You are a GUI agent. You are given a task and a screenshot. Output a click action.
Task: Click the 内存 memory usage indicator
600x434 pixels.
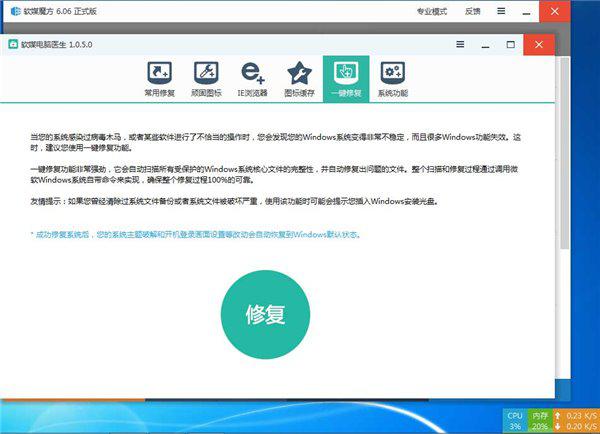[x=540, y=419]
